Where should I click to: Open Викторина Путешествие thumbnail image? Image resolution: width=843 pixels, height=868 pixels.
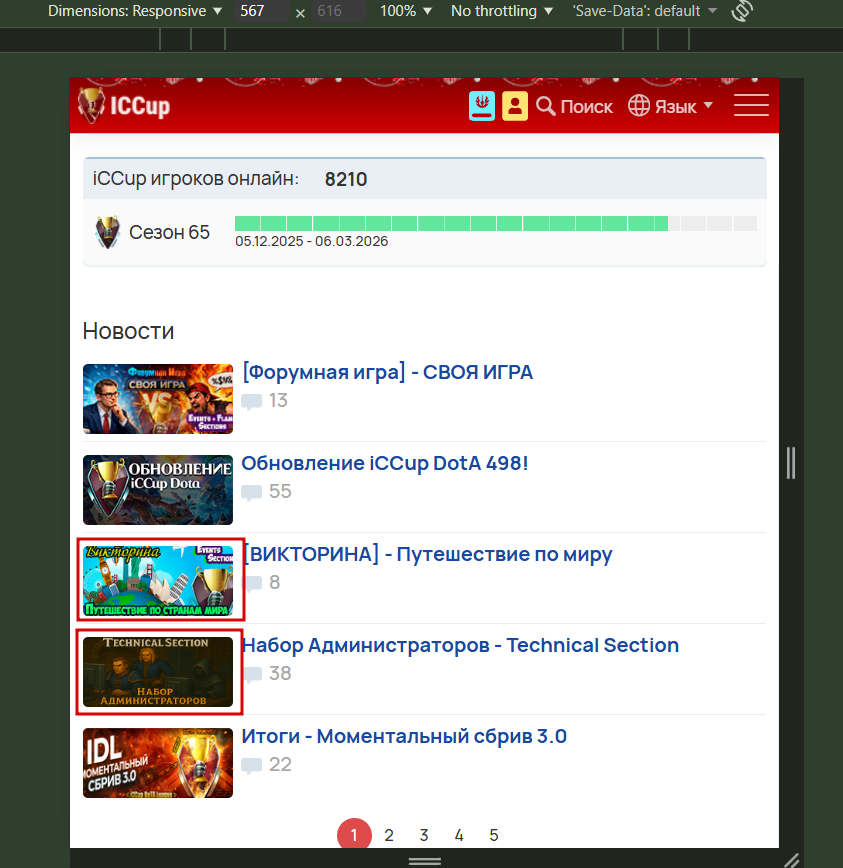pyautogui.click(x=158, y=581)
